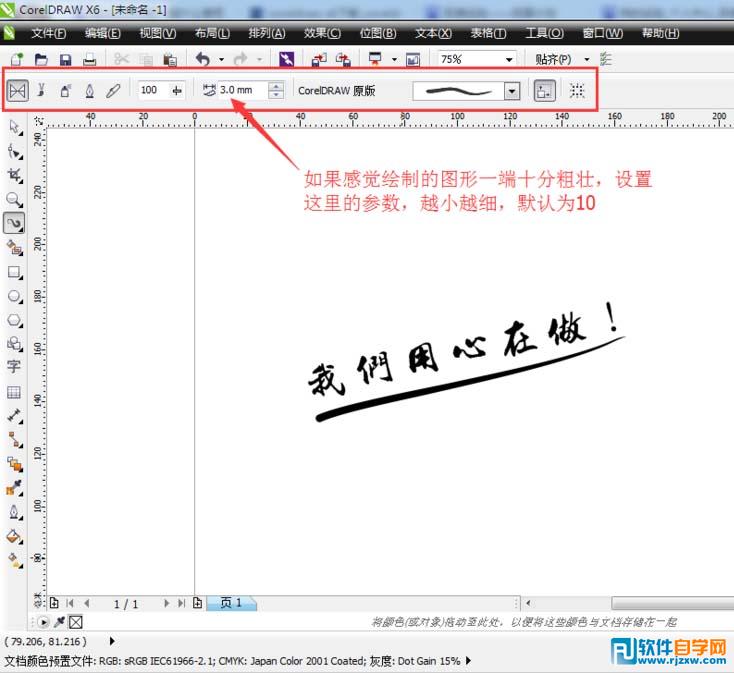Toggle Calligraphic artistic media mode
This screenshot has height=673, width=734.
coord(89,90)
